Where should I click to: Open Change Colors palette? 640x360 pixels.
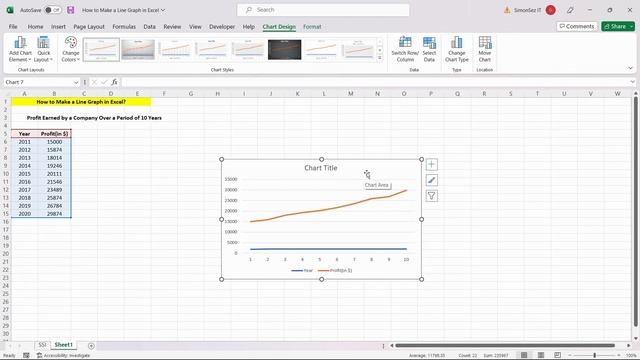[x=71, y=49]
